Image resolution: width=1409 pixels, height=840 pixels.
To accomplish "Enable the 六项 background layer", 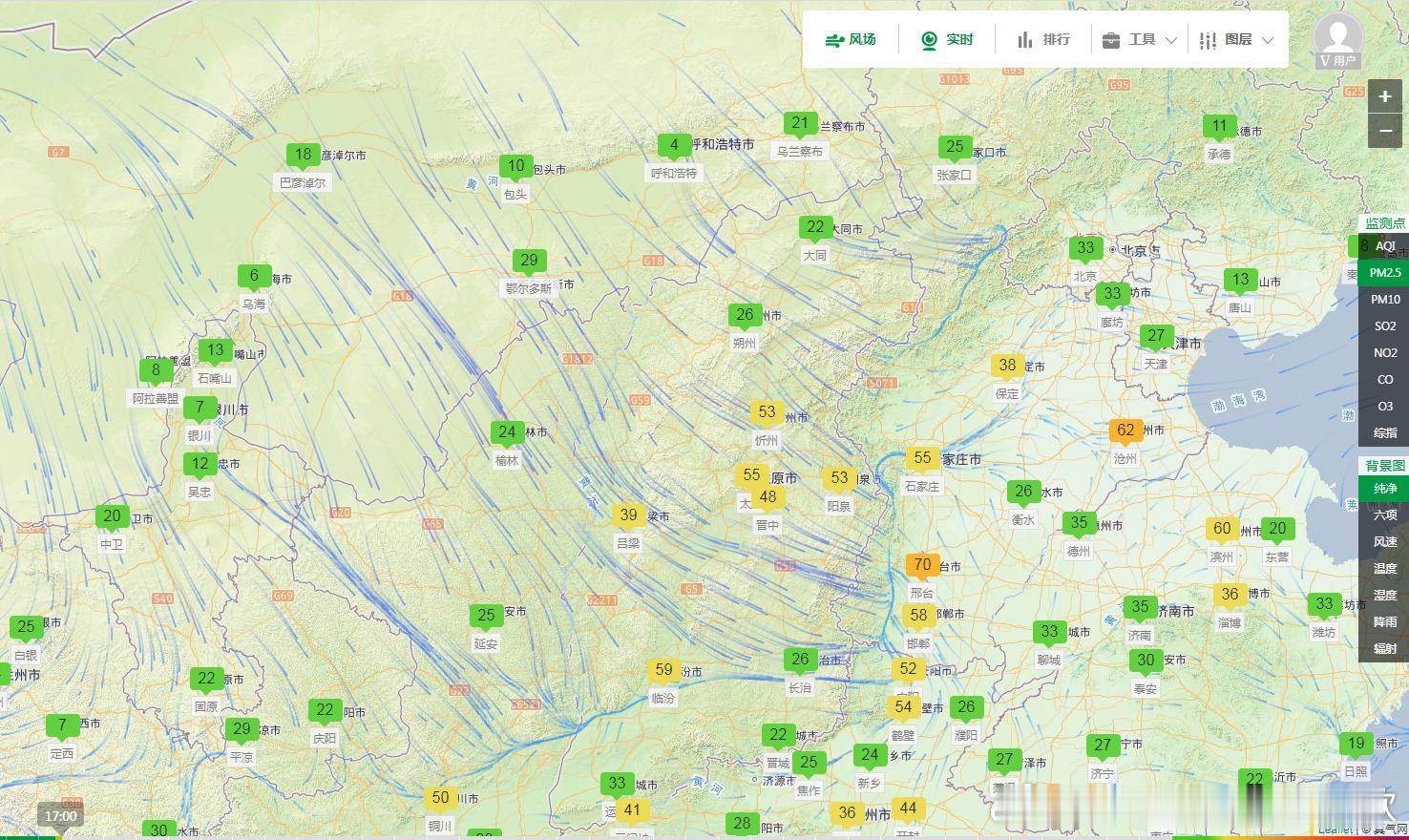I will pos(1385,515).
